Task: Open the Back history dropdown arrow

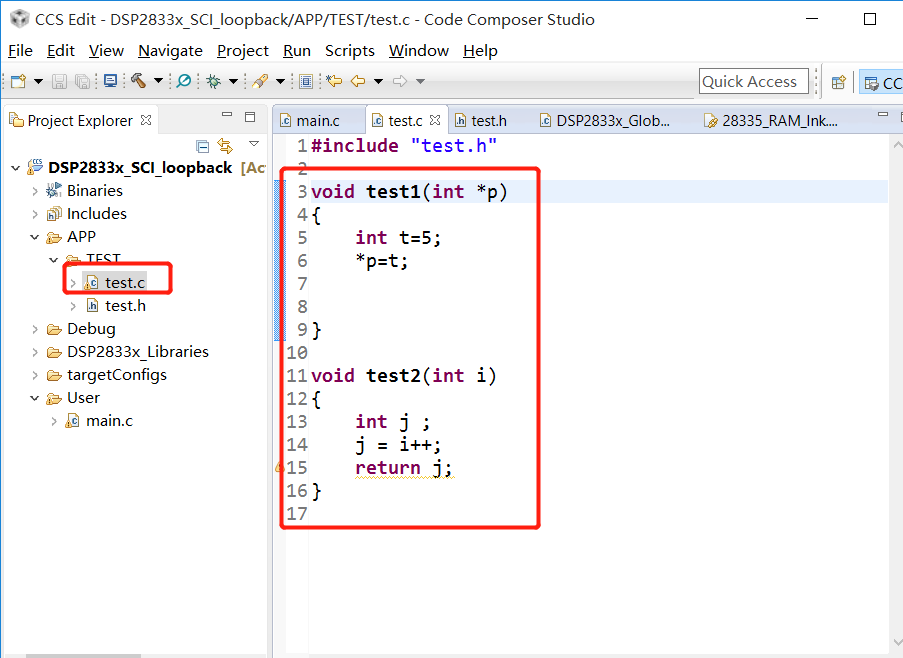Action: [378, 81]
